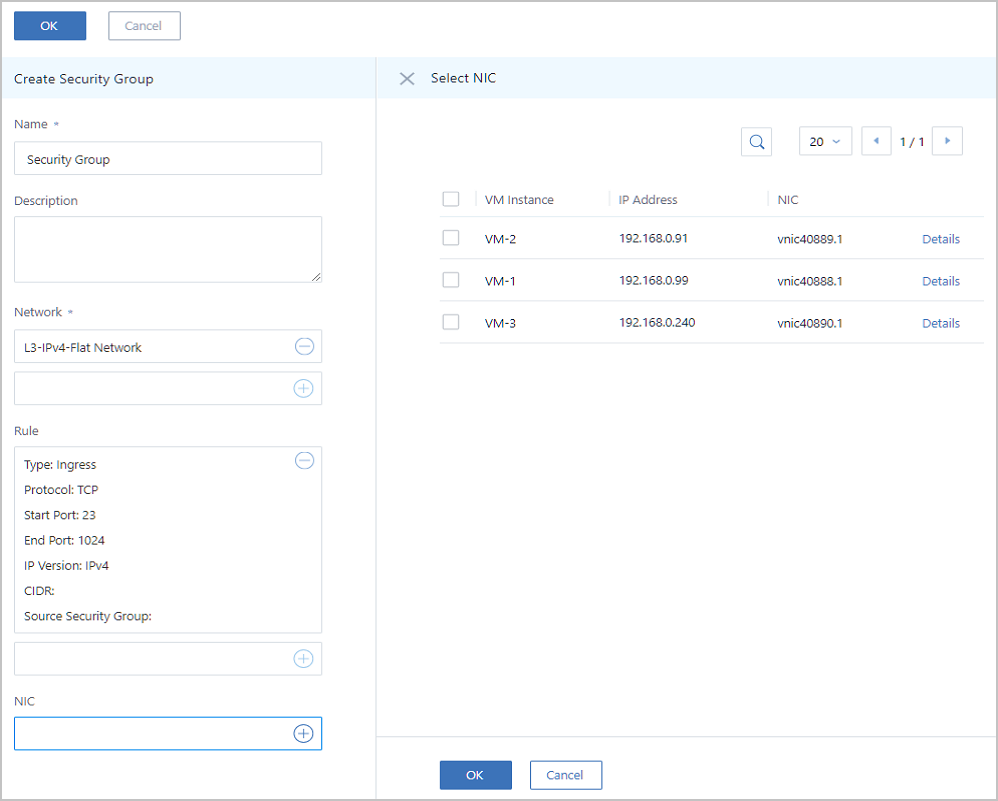Open search in Select NIC panel
The width and height of the screenshot is (998, 801).
[x=757, y=141]
